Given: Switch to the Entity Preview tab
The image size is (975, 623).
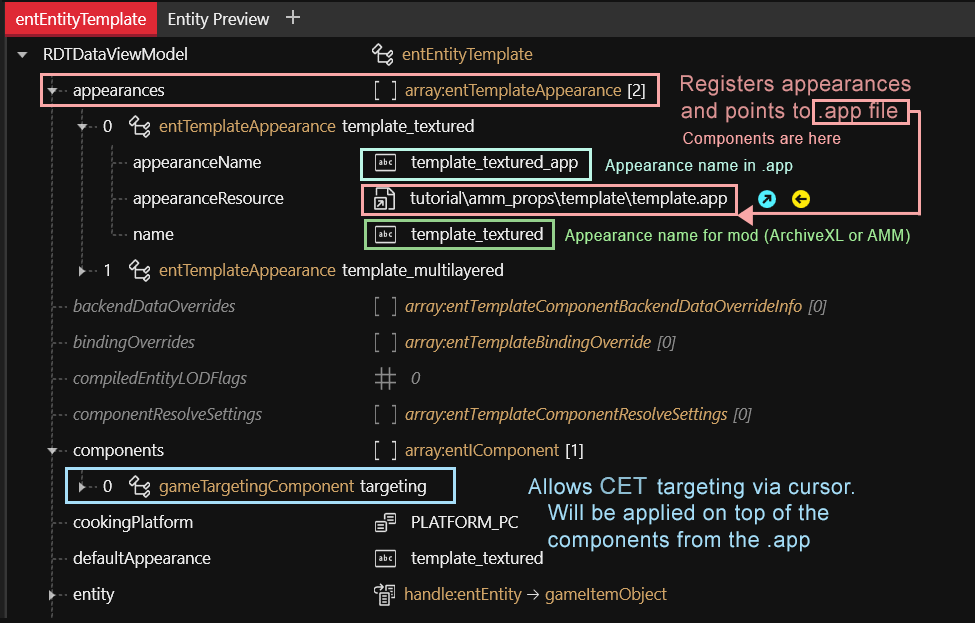Looking at the screenshot, I should point(218,19).
